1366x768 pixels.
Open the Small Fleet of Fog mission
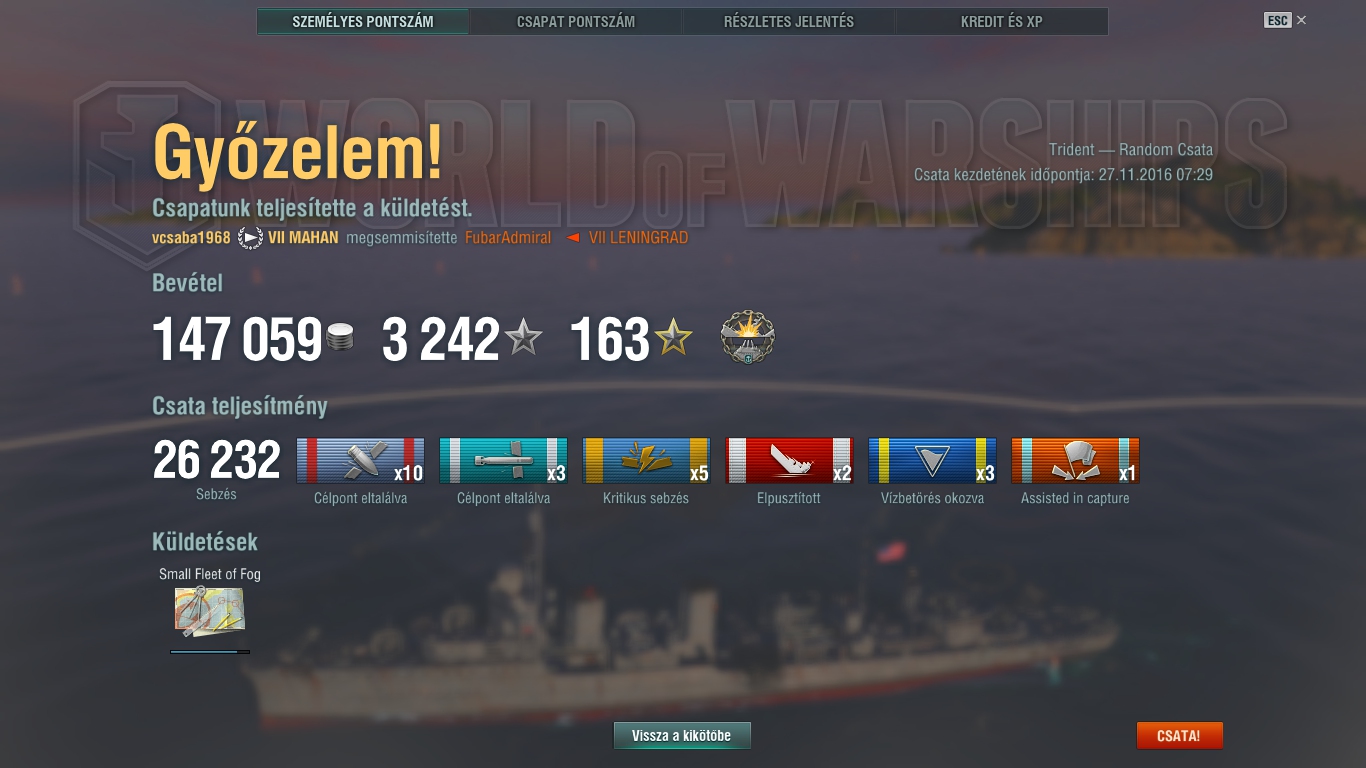tap(209, 612)
